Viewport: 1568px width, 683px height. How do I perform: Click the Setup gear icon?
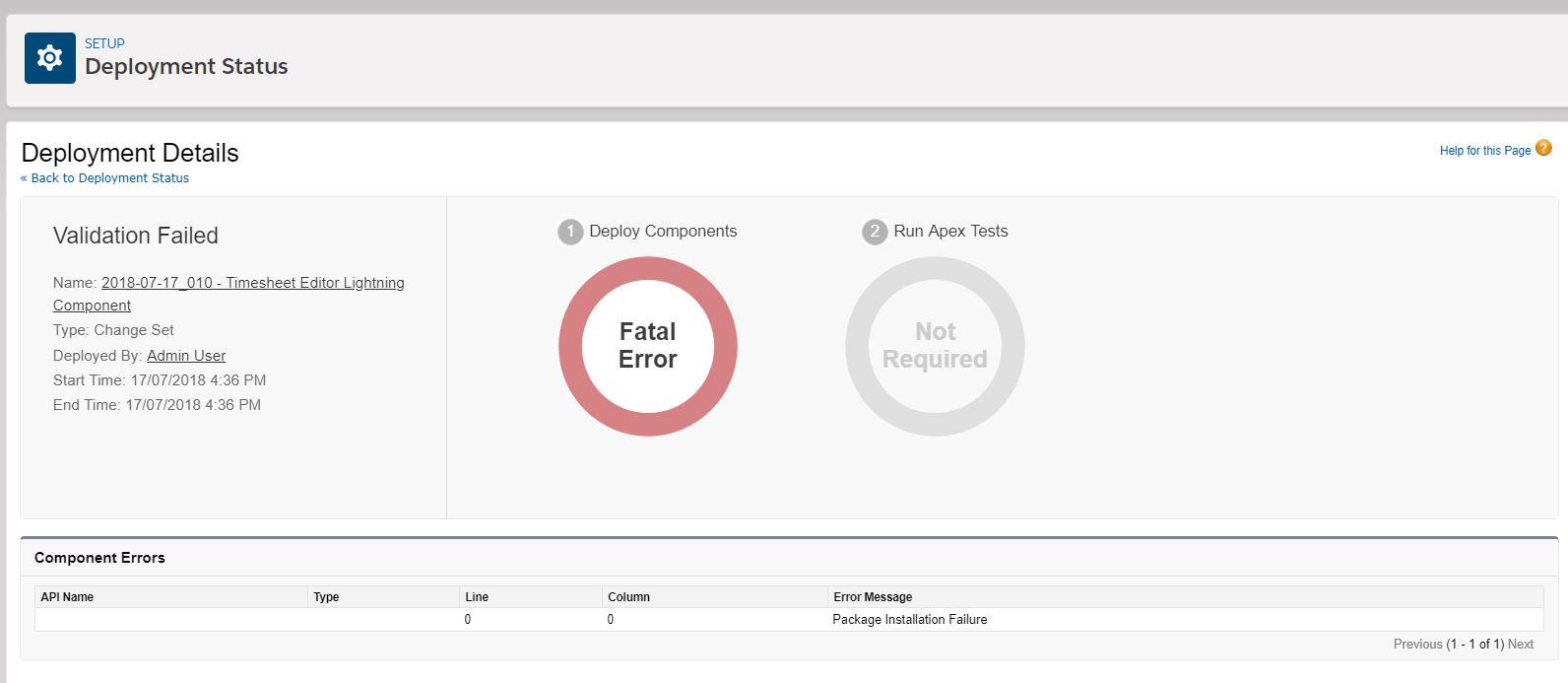49,58
